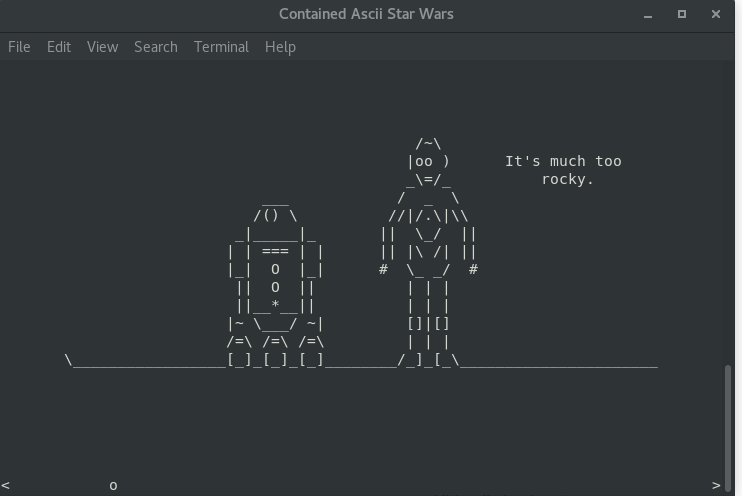The width and height of the screenshot is (742, 496).
Task: Click C-3PO's right '#' hand symbol
Action: [473, 269]
